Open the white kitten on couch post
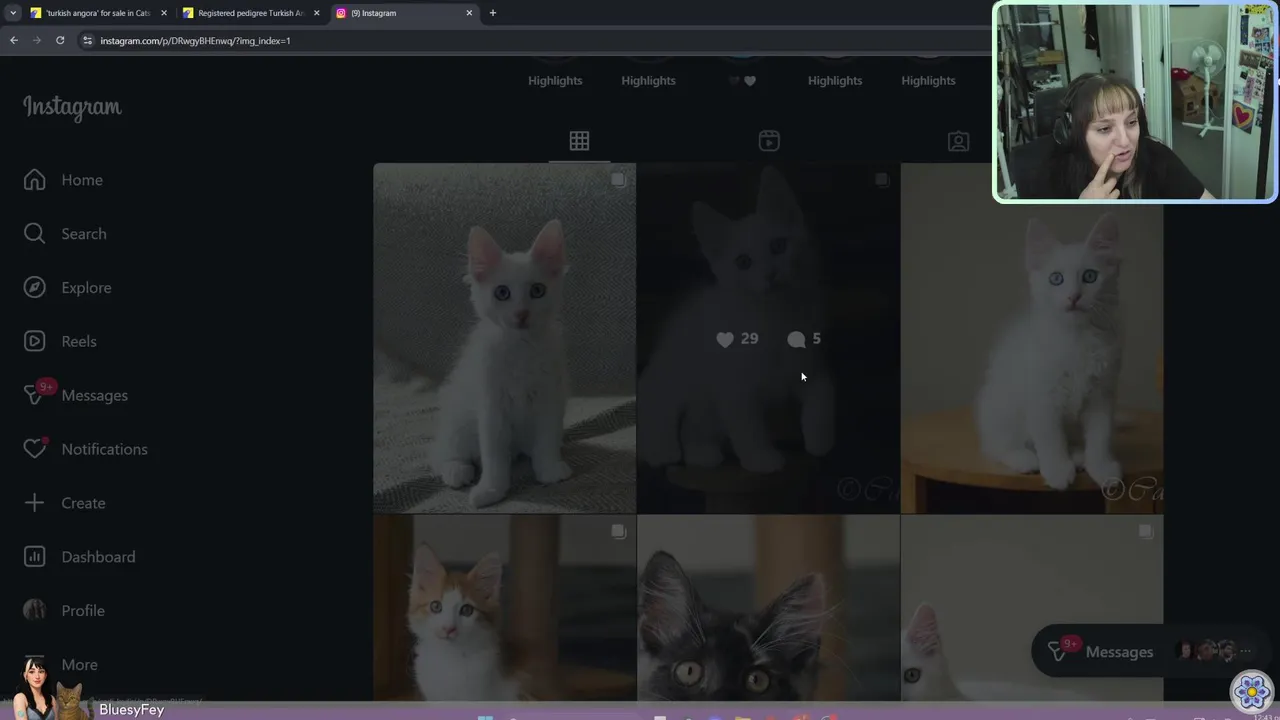 [504, 338]
